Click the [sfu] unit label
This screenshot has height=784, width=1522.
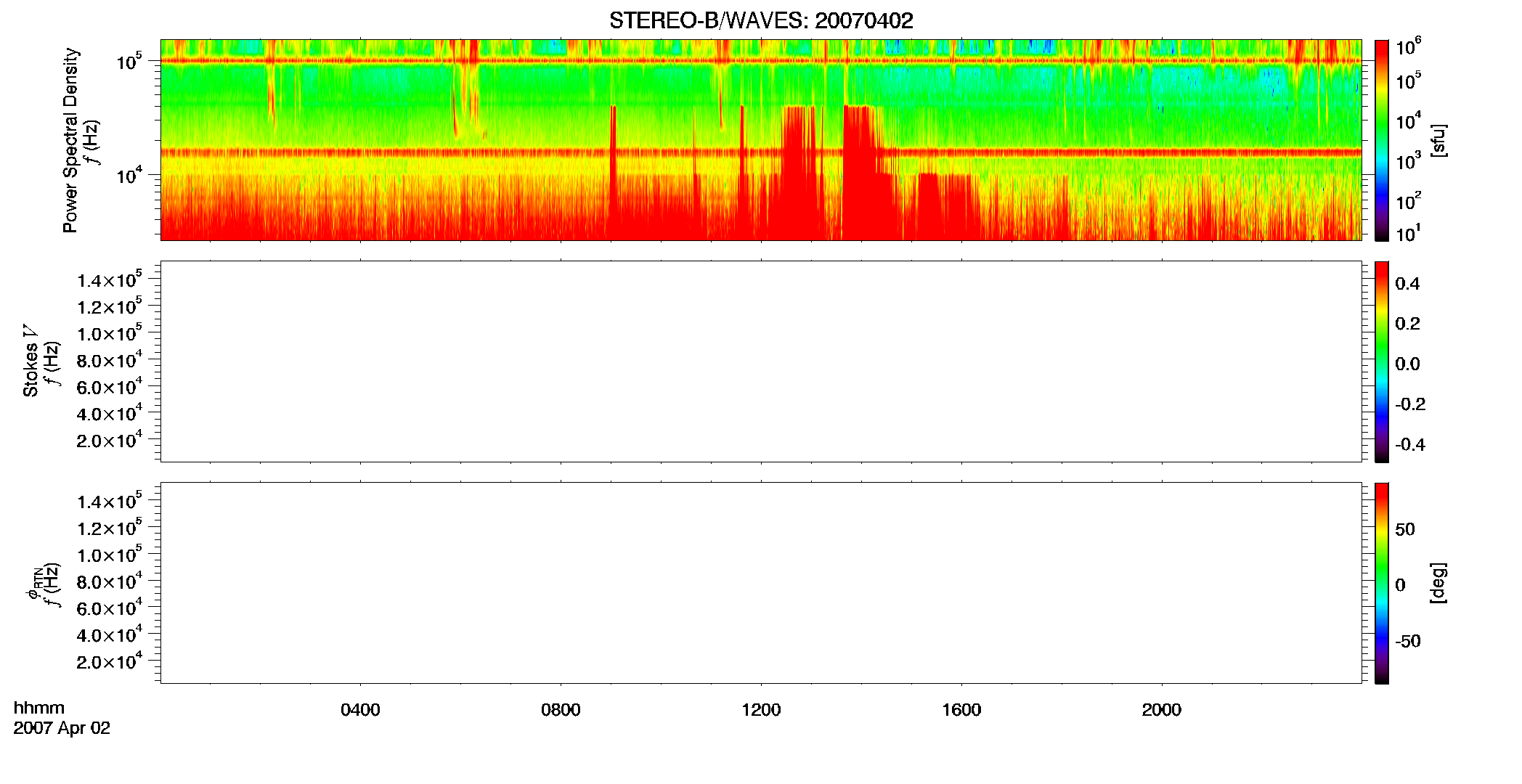coord(1438,140)
